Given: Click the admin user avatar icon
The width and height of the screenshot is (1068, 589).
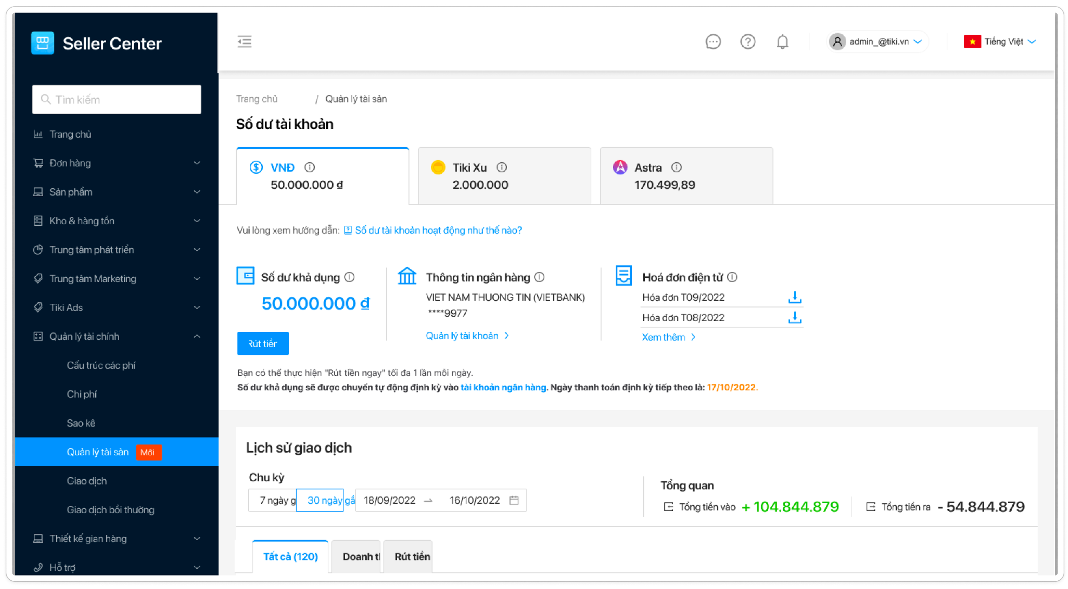Looking at the screenshot, I should click(x=837, y=42).
